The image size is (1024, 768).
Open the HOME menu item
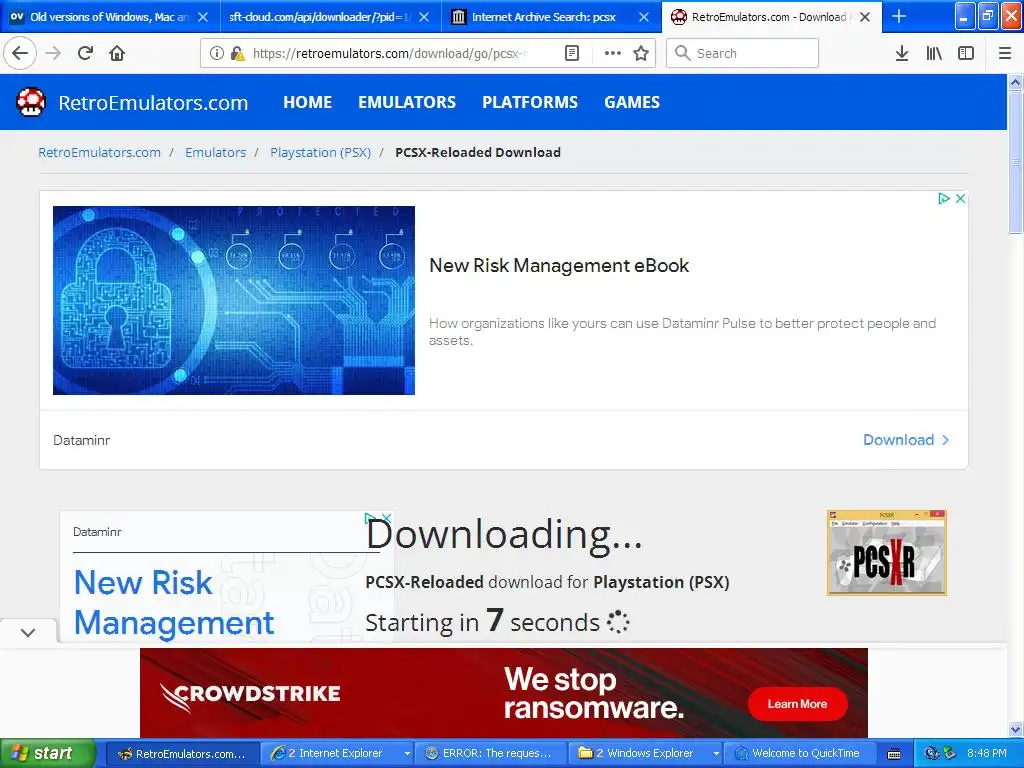coord(307,102)
